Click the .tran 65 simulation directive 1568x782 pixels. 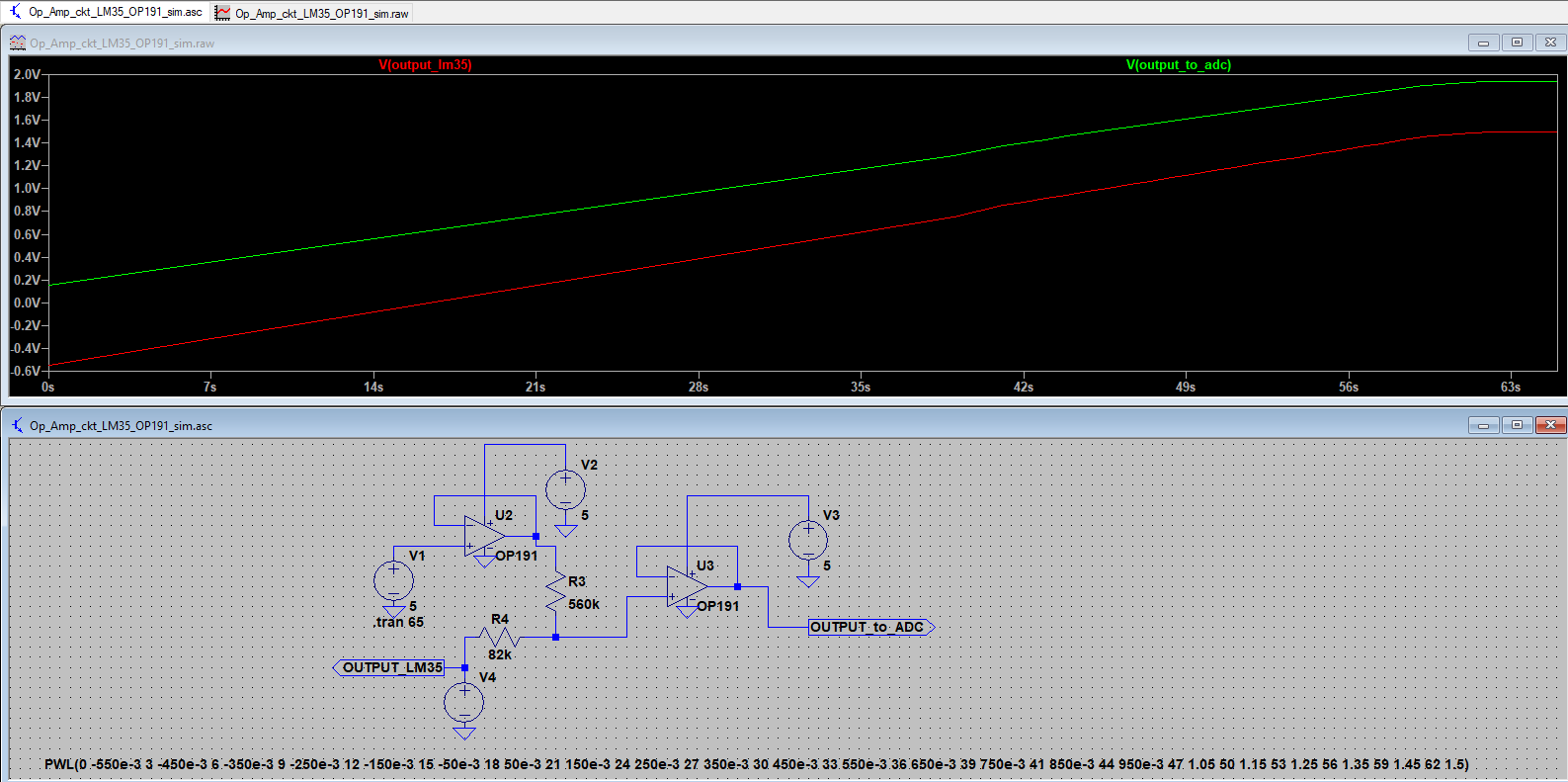click(398, 622)
